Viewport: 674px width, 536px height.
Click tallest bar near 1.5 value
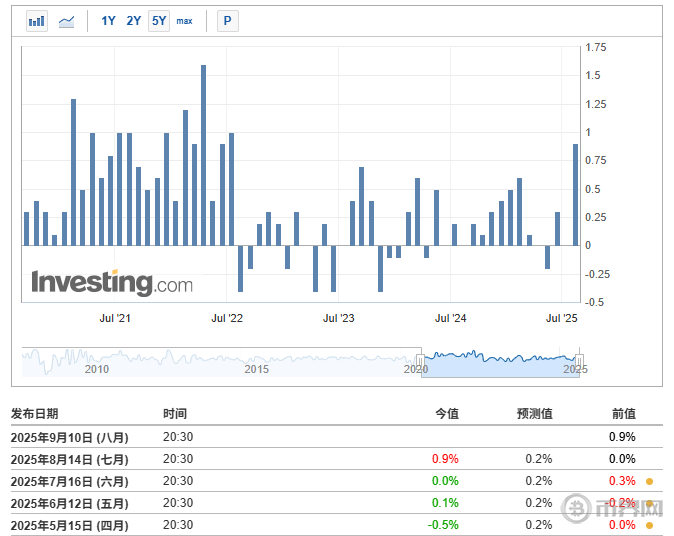coord(203,155)
